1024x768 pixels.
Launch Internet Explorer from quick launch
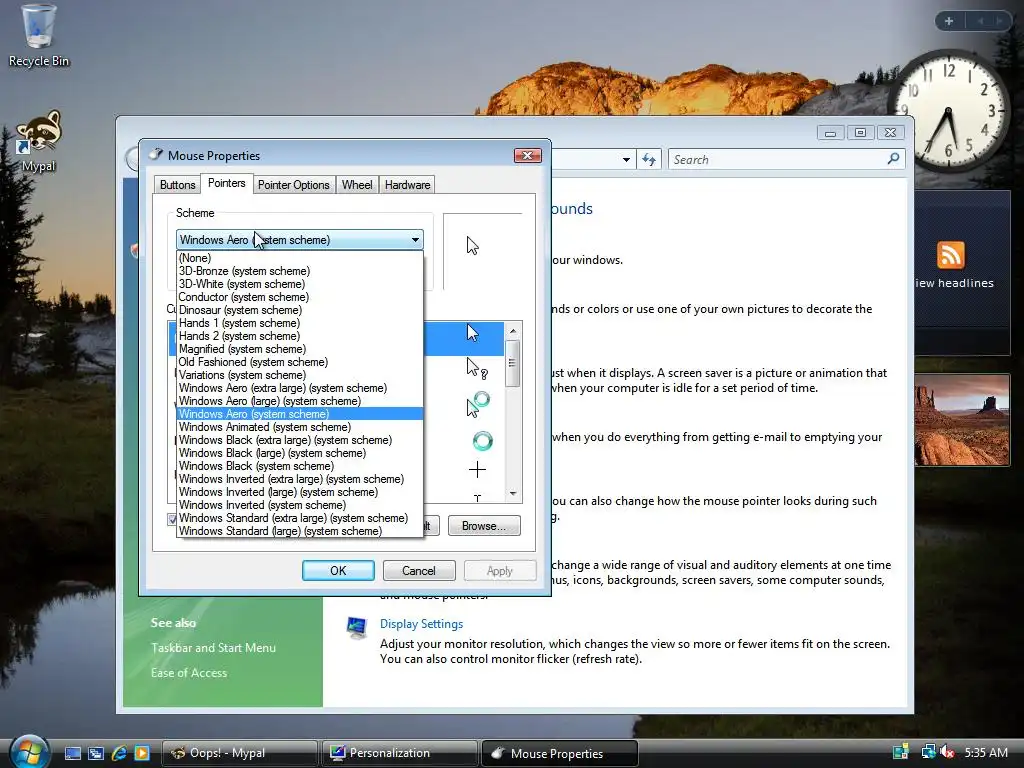pos(119,753)
